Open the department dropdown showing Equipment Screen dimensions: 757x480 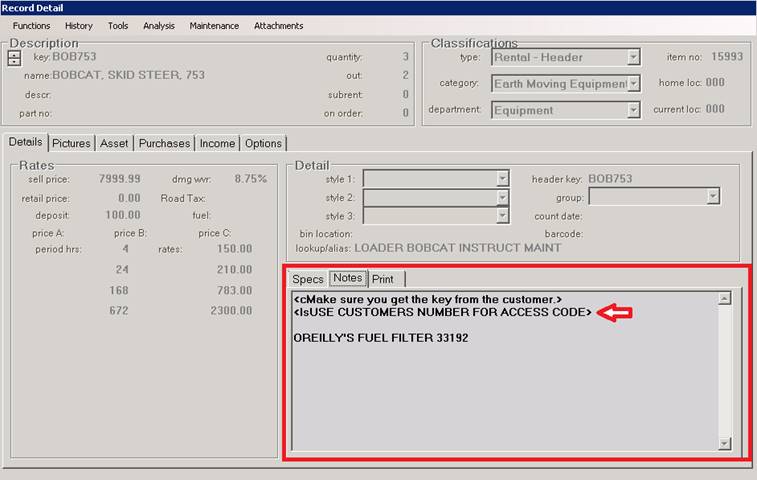coord(633,110)
